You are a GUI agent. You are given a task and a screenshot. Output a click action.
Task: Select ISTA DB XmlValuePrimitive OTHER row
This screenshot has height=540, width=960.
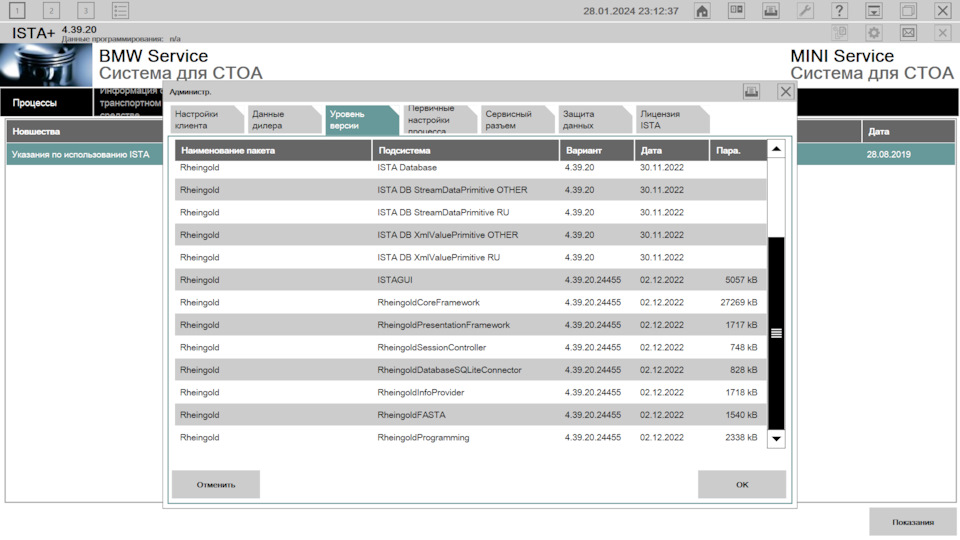point(470,235)
